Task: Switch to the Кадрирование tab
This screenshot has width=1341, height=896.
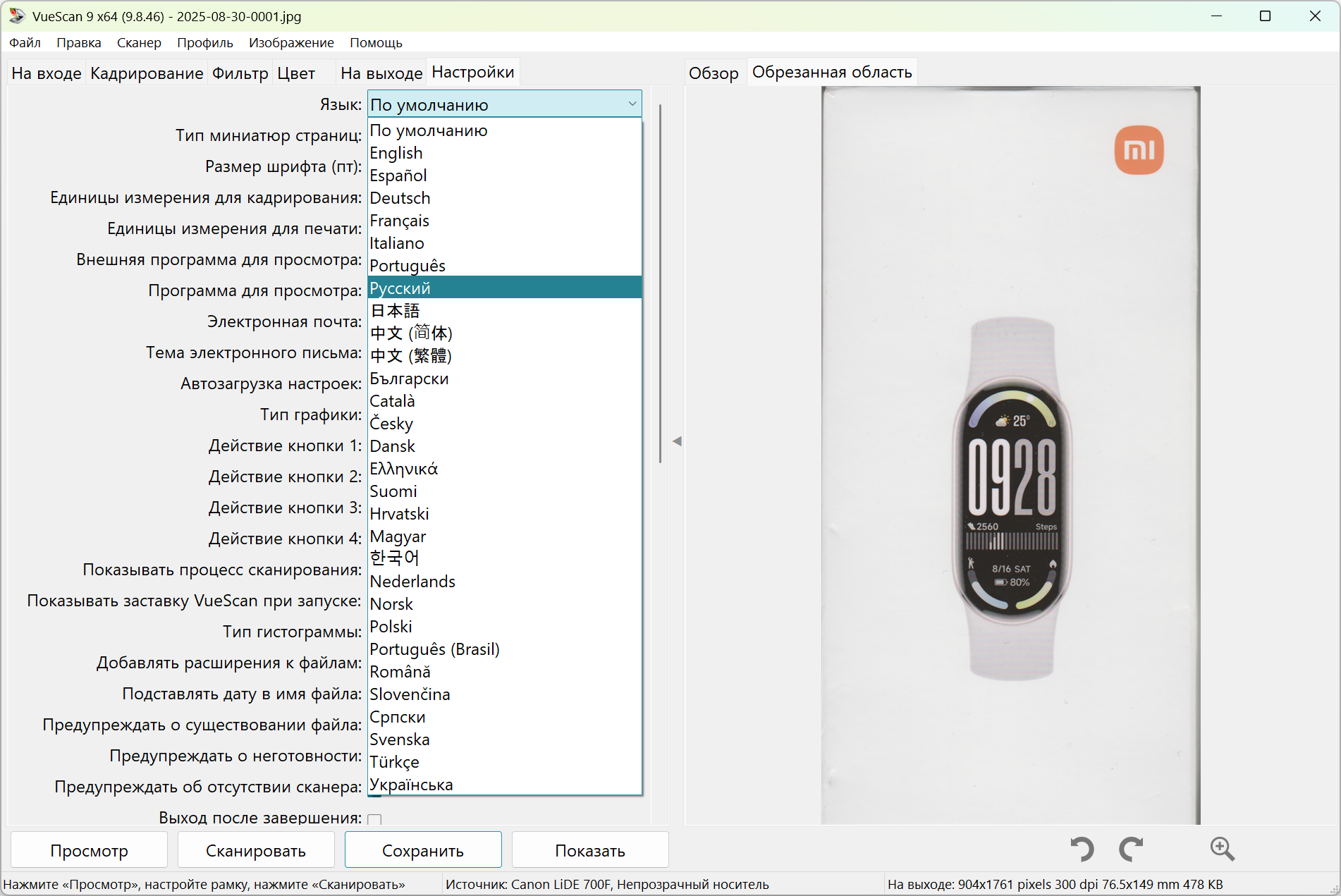Action: tap(147, 73)
